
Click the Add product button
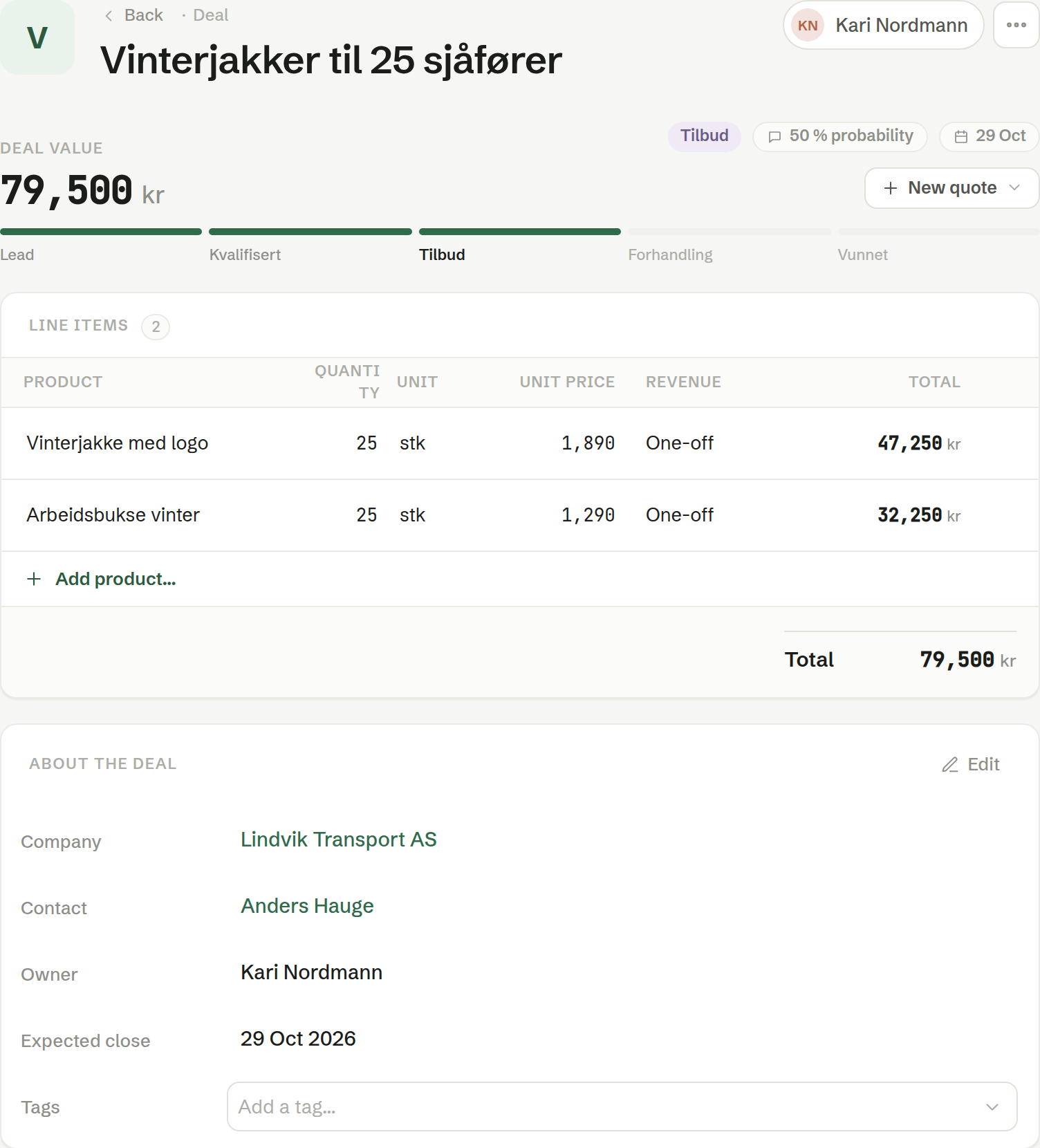[102, 579]
